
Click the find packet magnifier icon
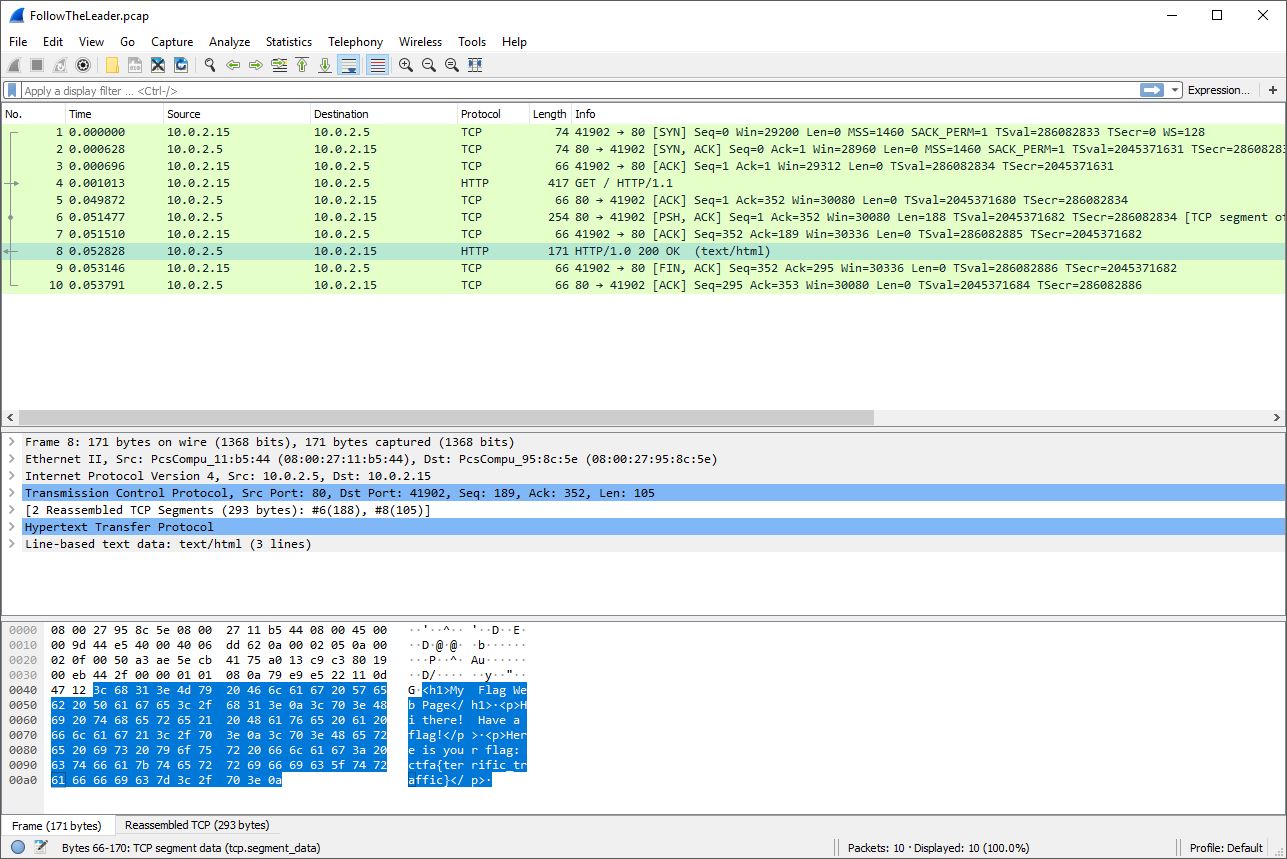point(210,65)
